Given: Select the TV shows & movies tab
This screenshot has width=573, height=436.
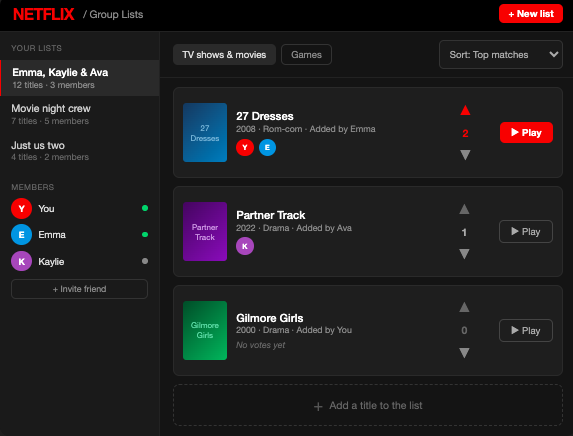Looking at the screenshot, I should (x=224, y=54).
